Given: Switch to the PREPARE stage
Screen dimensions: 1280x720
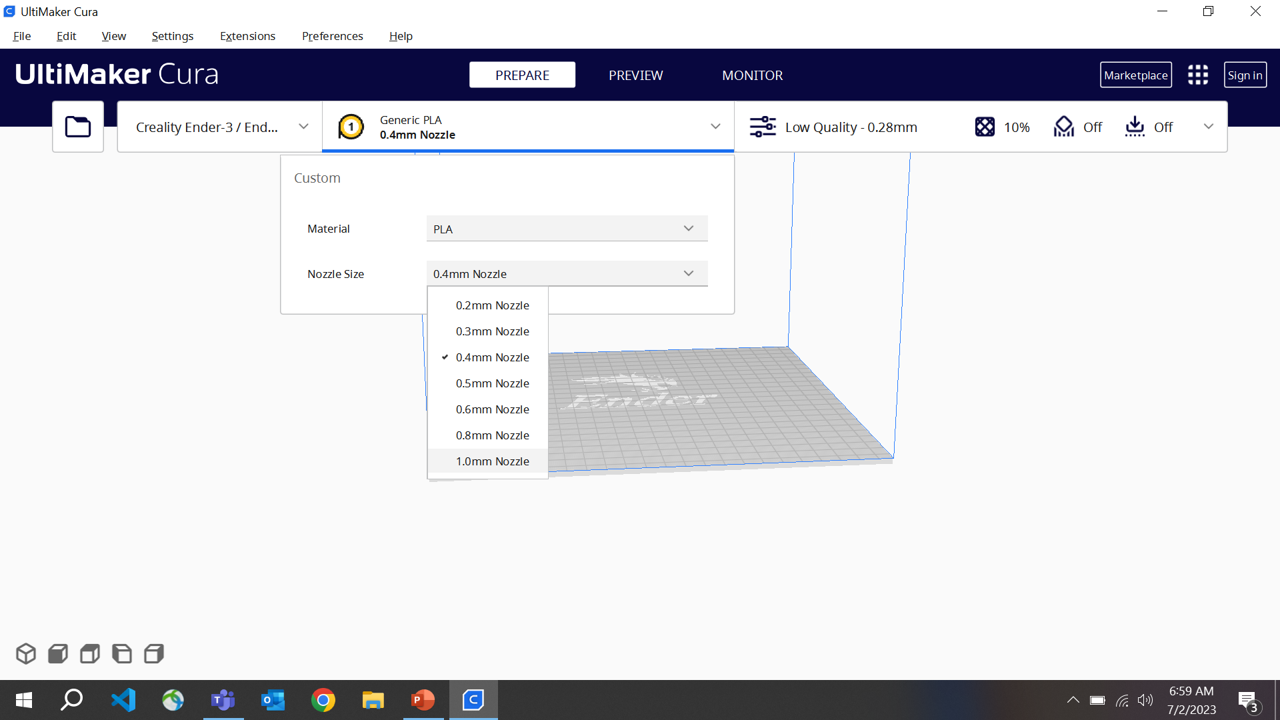Looking at the screenshot, I should click(x=522, y=75).
